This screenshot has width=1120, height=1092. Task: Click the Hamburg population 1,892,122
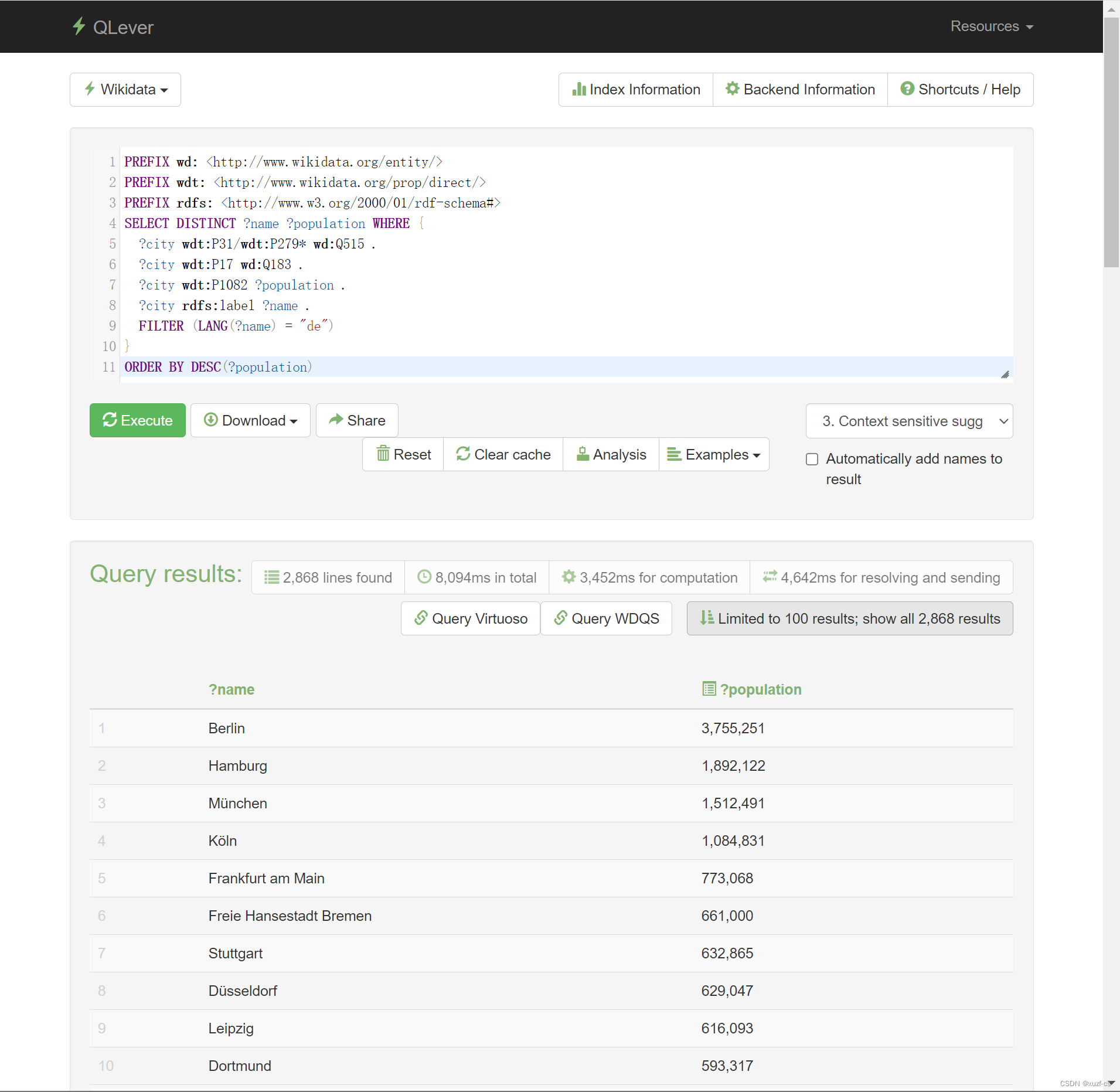coord(733,766)
